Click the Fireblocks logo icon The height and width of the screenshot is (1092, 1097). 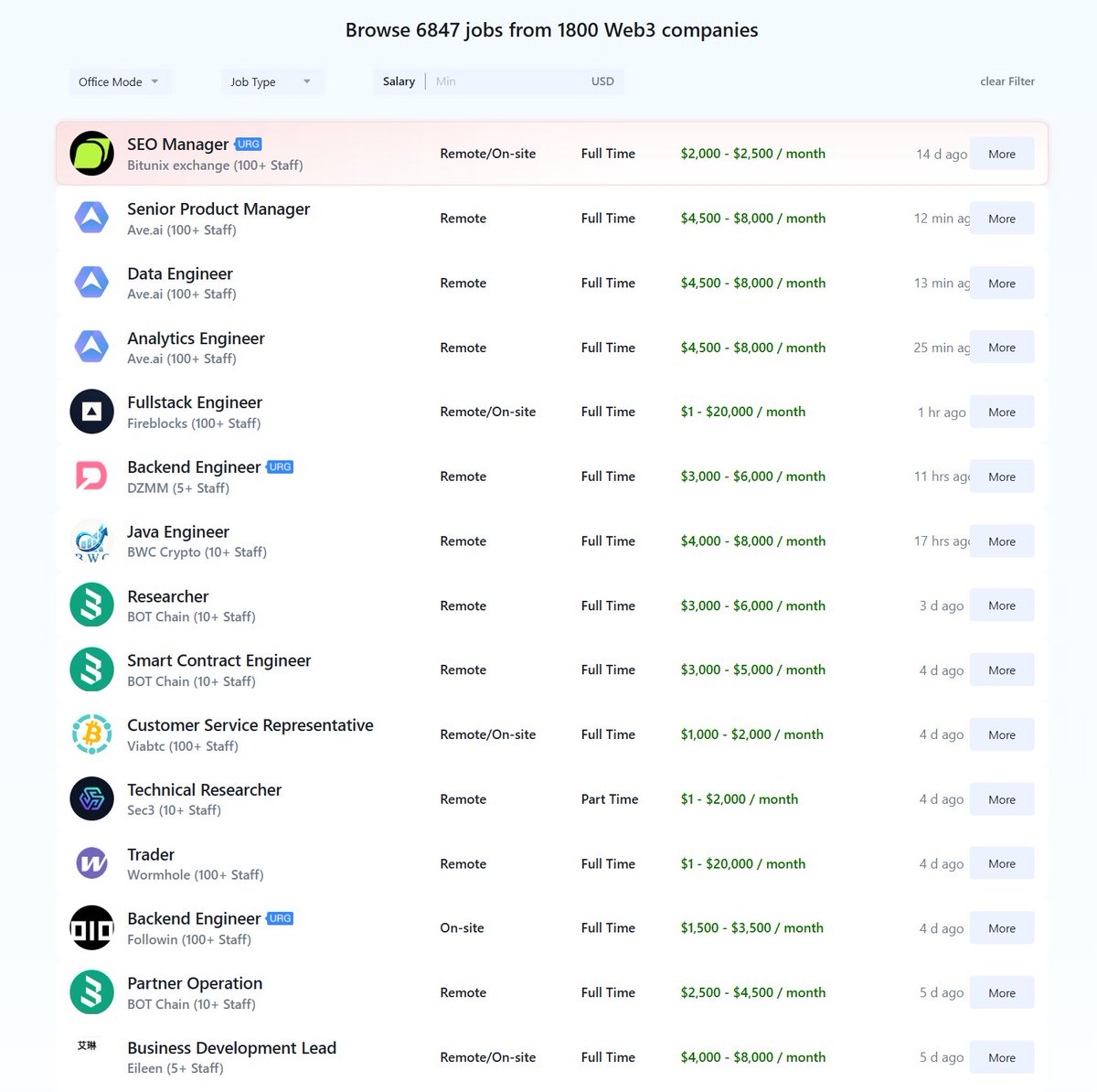[91, 412]
